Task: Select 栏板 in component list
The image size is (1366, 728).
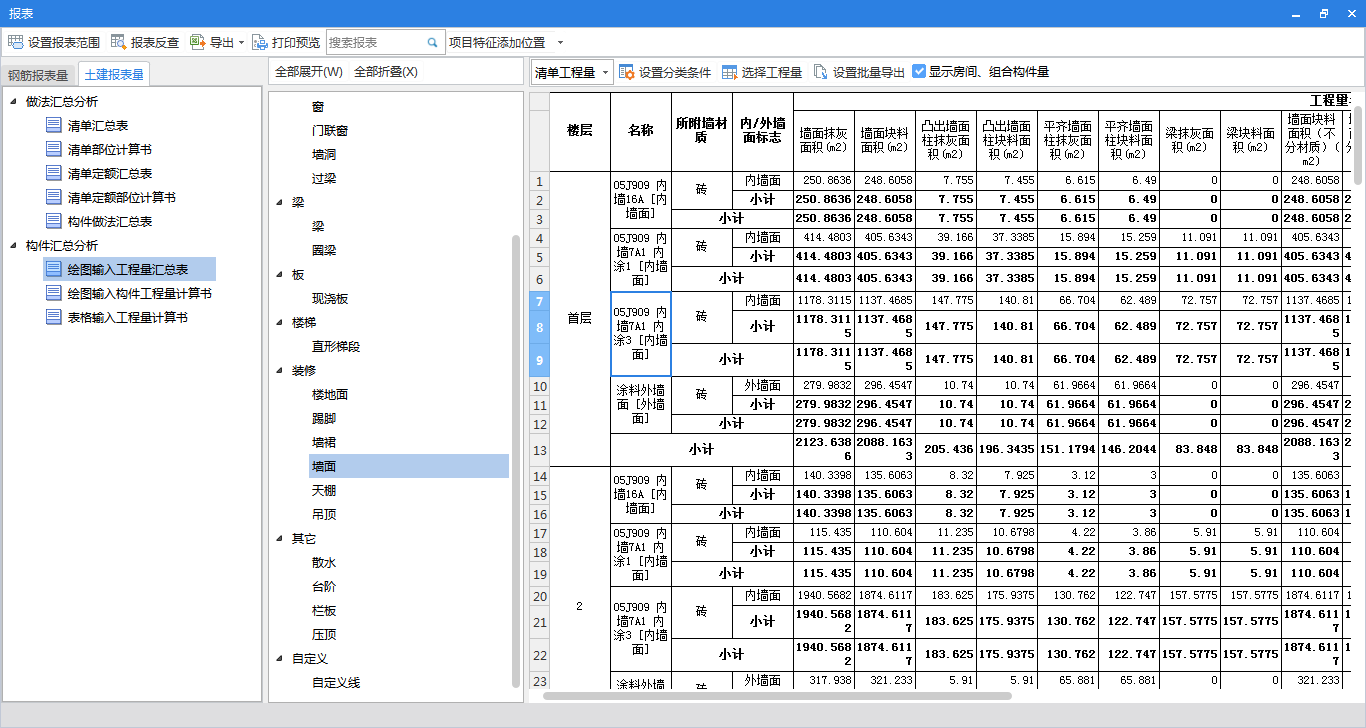Action: 324,610
